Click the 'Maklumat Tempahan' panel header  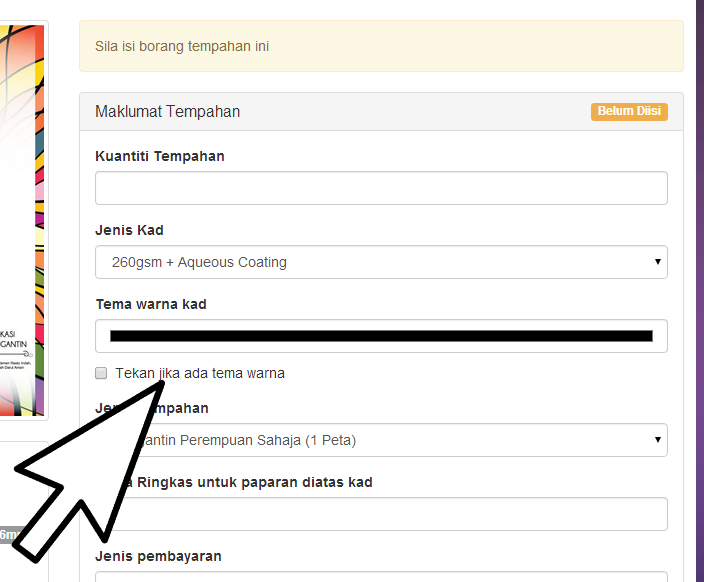pyautogui.click(x=168, y=111)
